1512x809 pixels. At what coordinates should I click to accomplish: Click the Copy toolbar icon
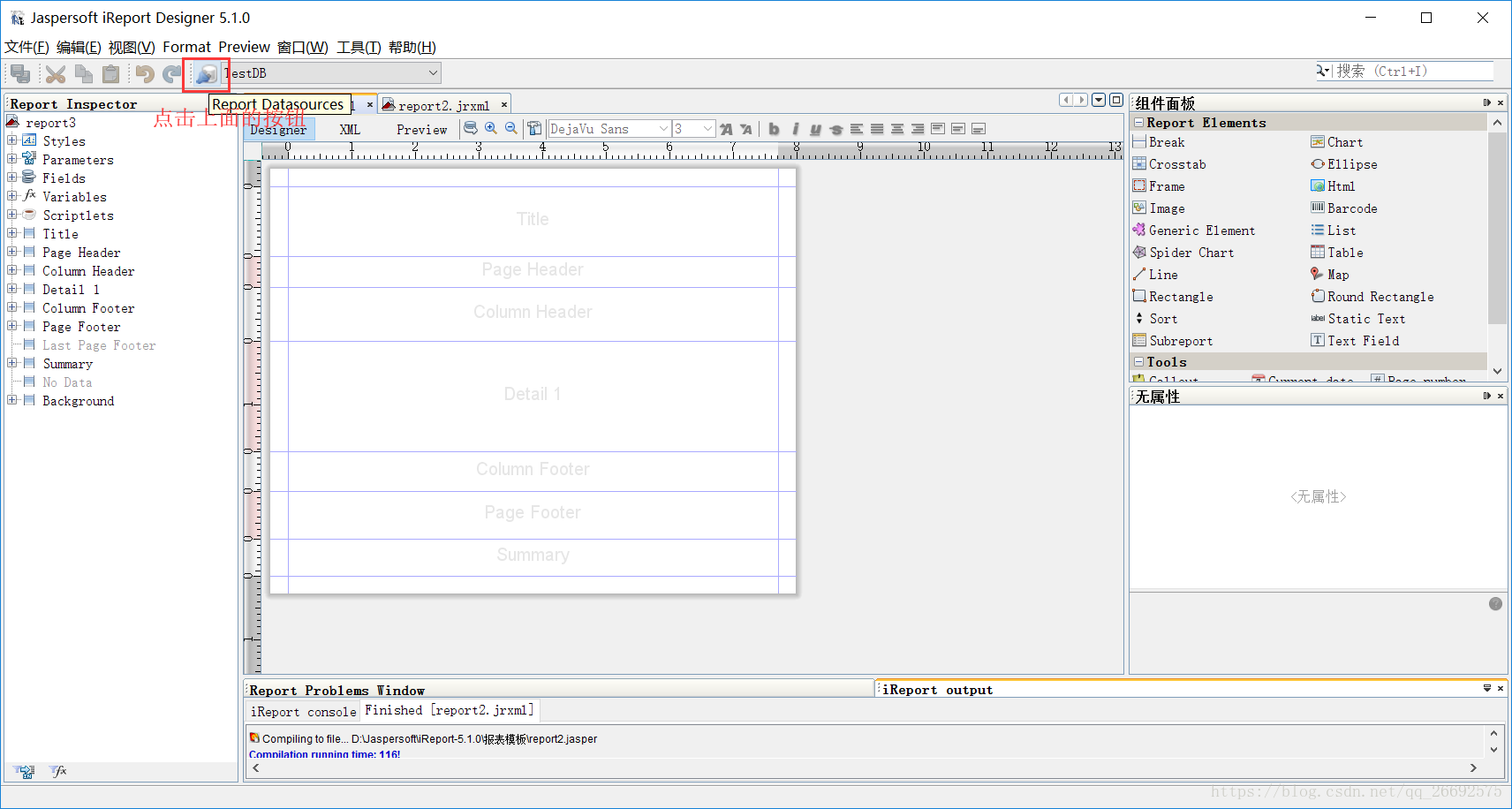pos(84,74)
